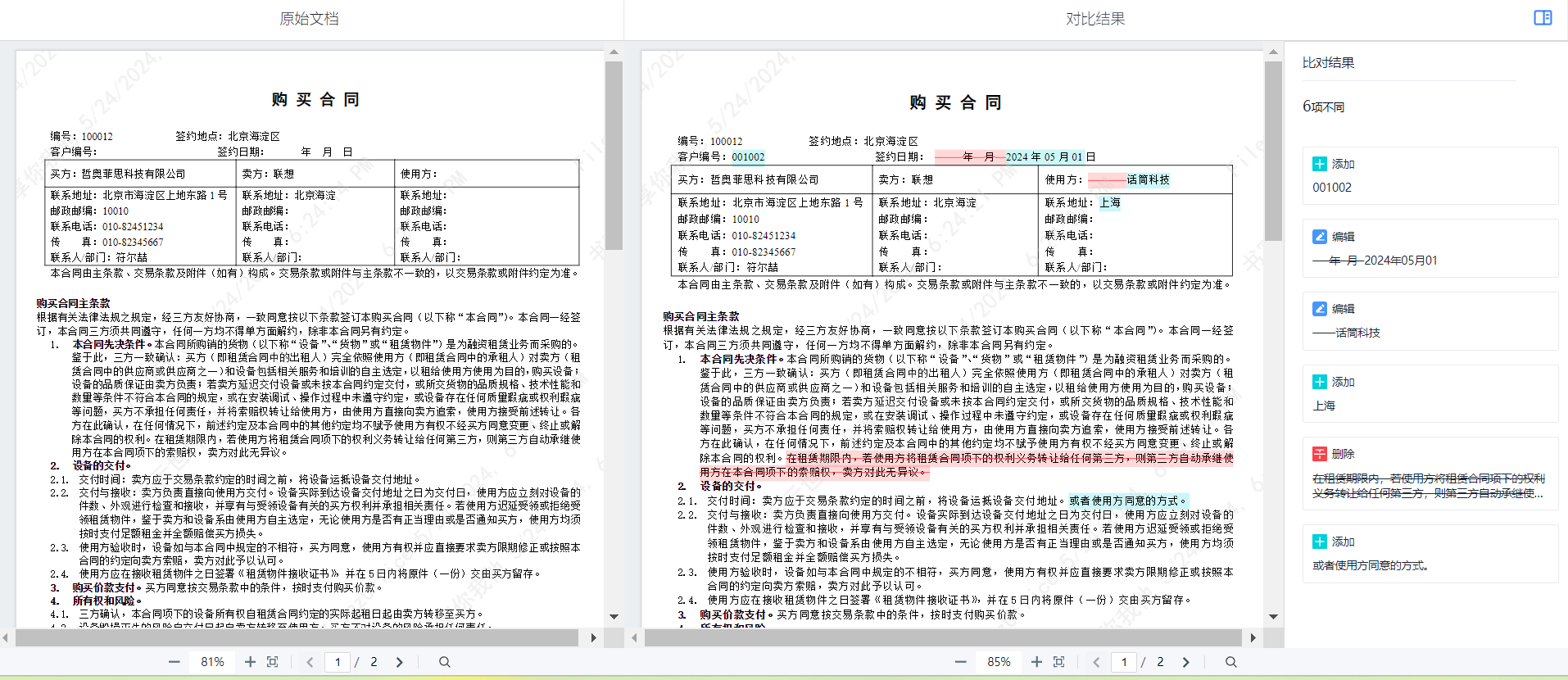Zoom out the comparison result document
The width and height of the screenshot is (1568, 680).
[960, 662]
